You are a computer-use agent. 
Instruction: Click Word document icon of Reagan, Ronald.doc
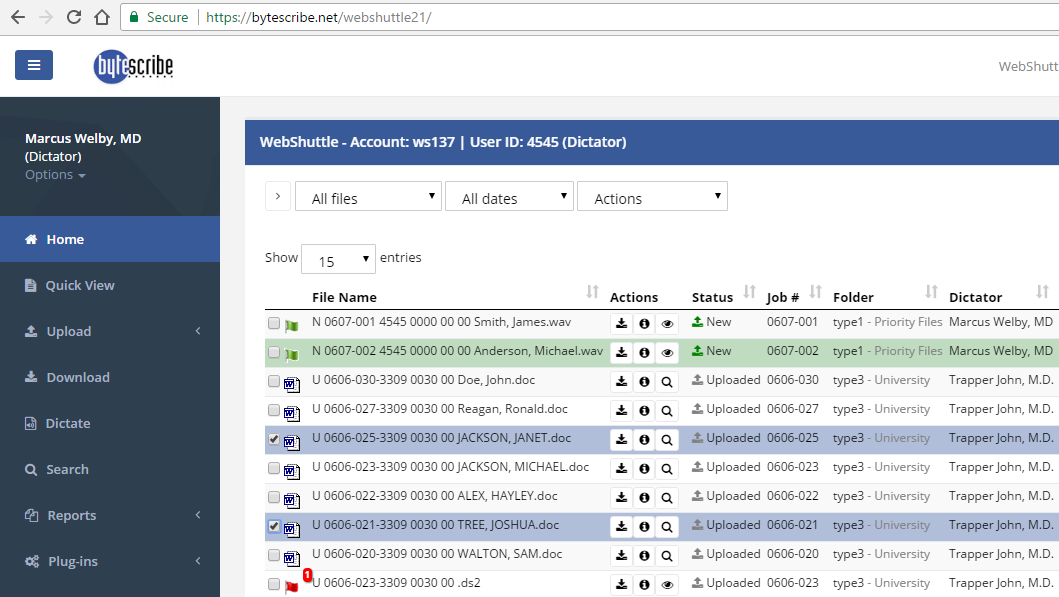[x=292, y=413]
